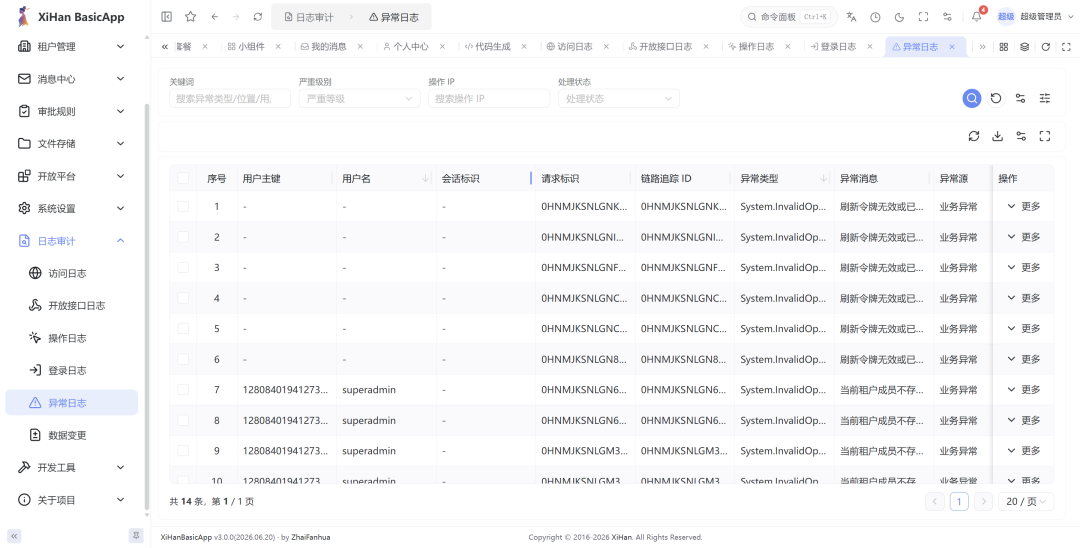Open 登录日志 in the sidebar
The width and height of the screenshot is (1080, 548).
[x=72, y=370]
